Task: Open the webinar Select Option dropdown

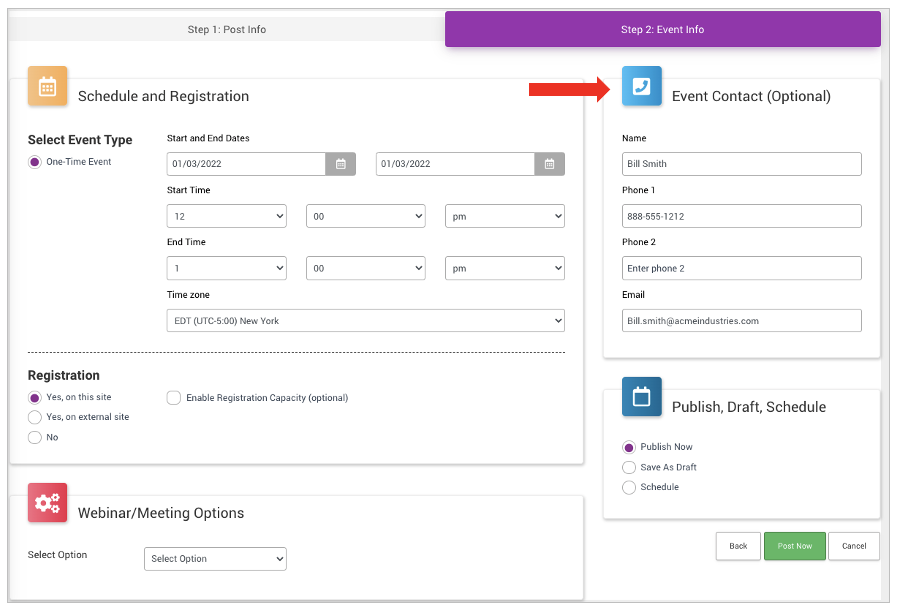Action: point(215,559)
